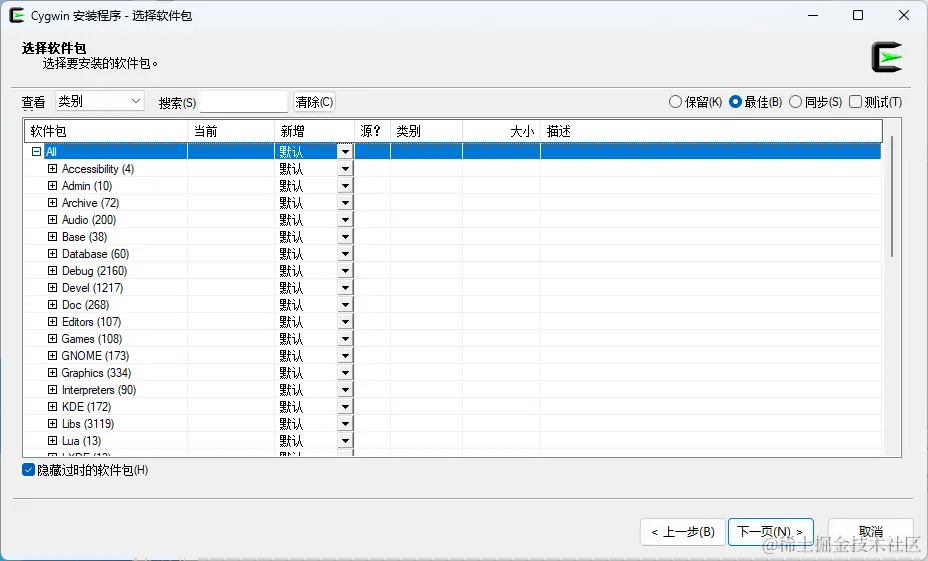Go back with 上一步(B) button

tap(683, 532)
